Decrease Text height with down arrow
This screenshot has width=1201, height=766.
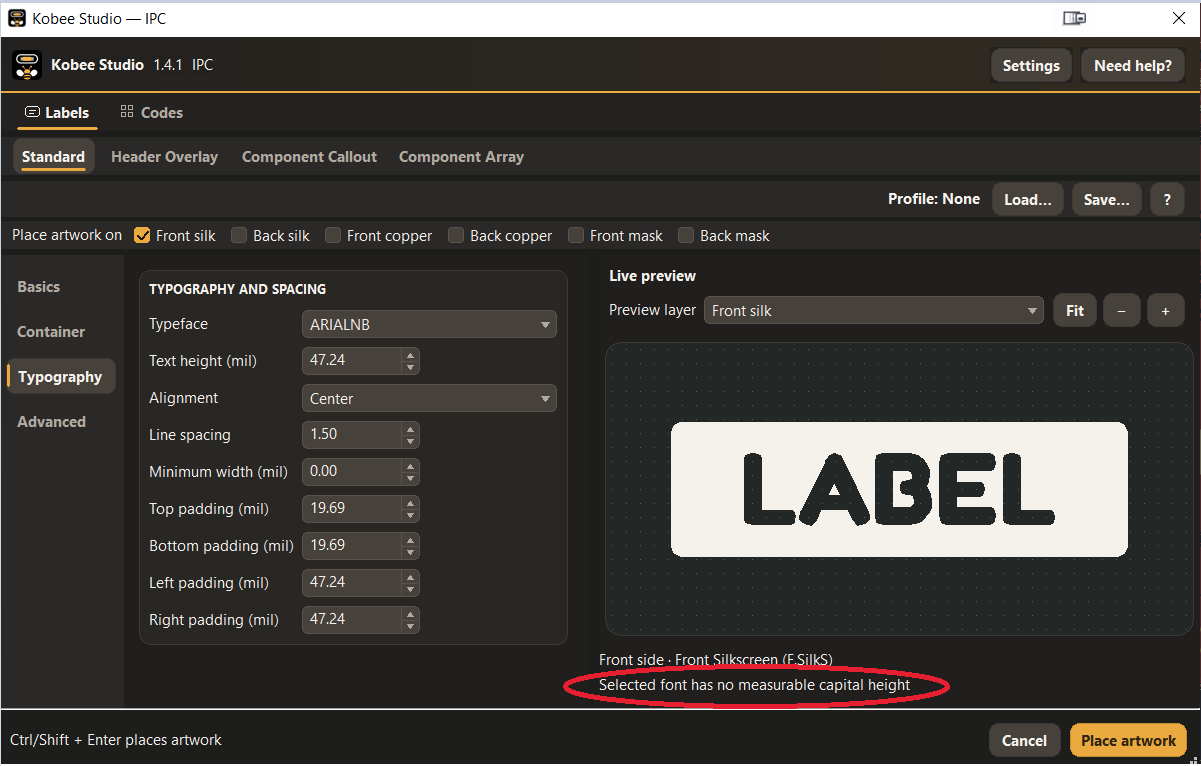coord(410,367)
